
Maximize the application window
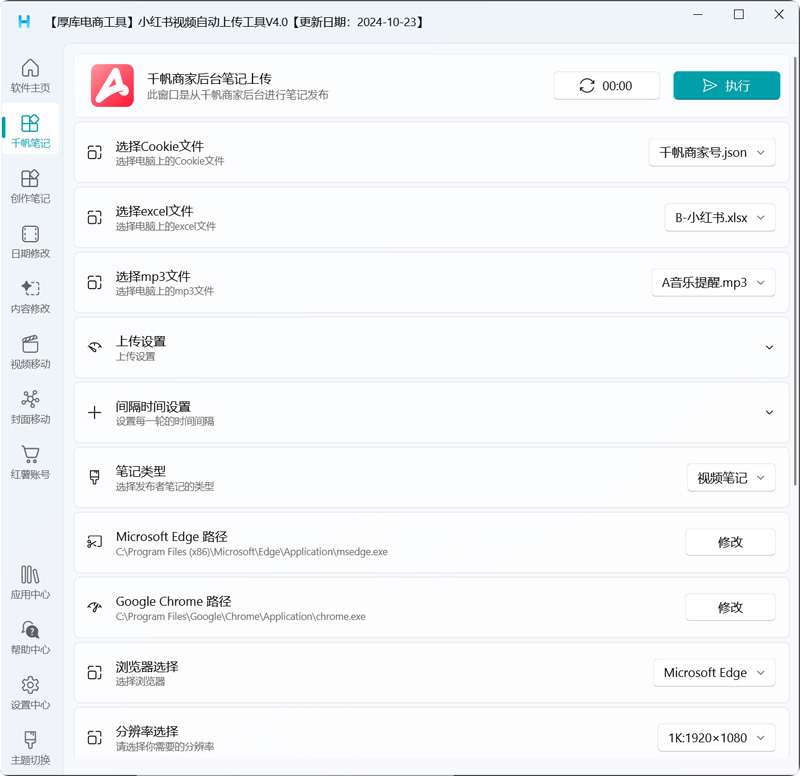[738, 14]
